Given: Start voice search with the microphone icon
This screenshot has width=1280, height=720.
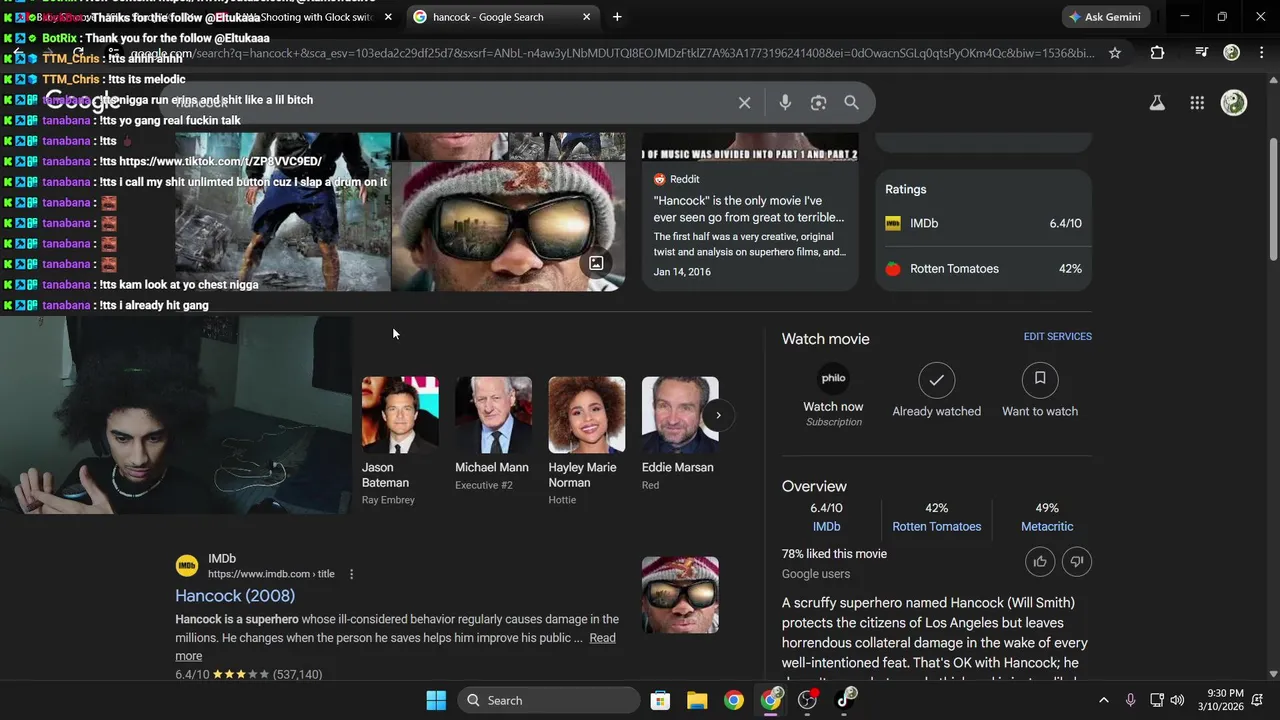Looking at the screenshot, I should 785,103.
